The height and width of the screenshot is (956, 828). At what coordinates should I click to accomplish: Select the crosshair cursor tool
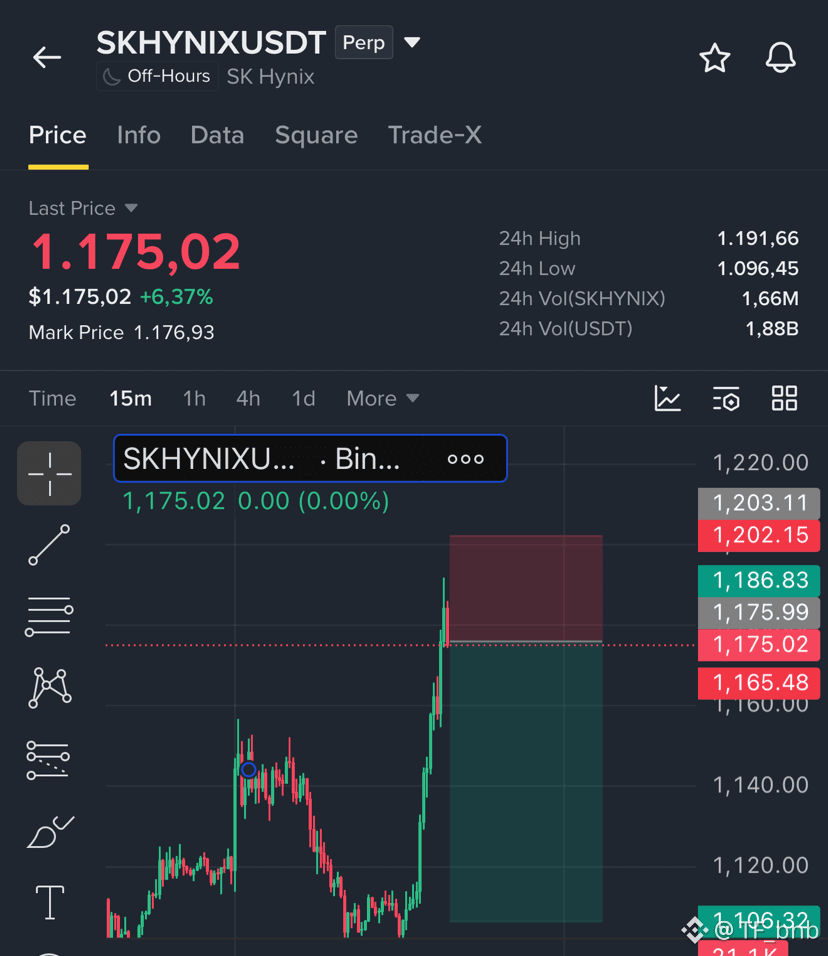point(49,473)
